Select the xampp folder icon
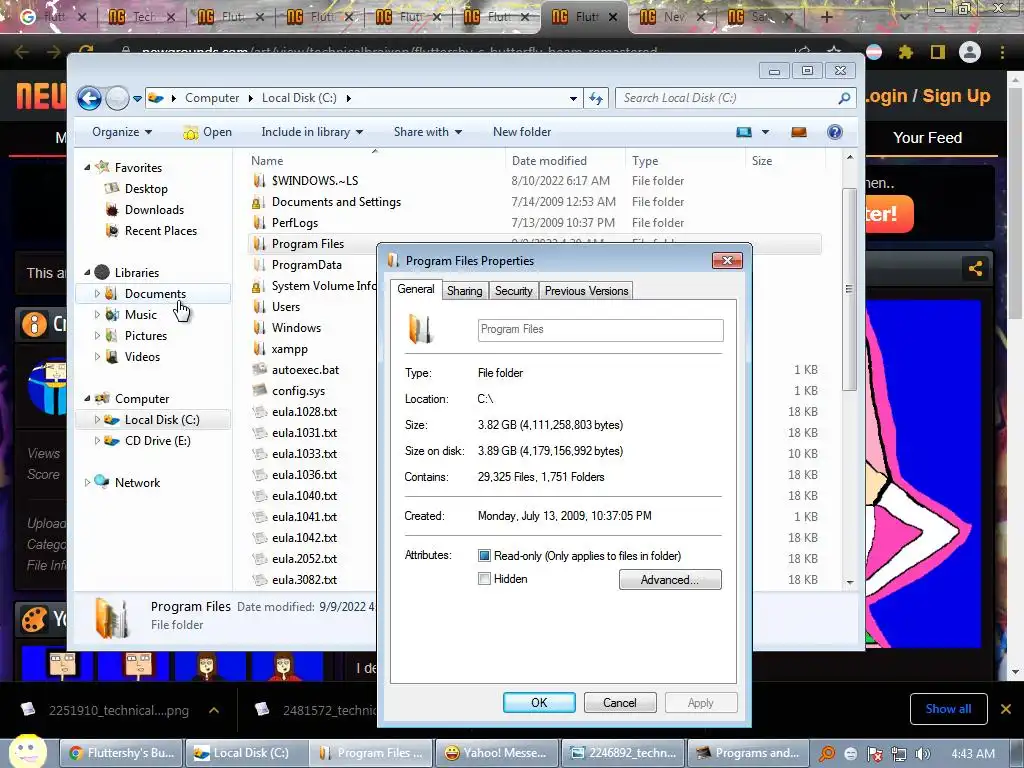Screen dimensions: 1024x768 pos(259,349)
